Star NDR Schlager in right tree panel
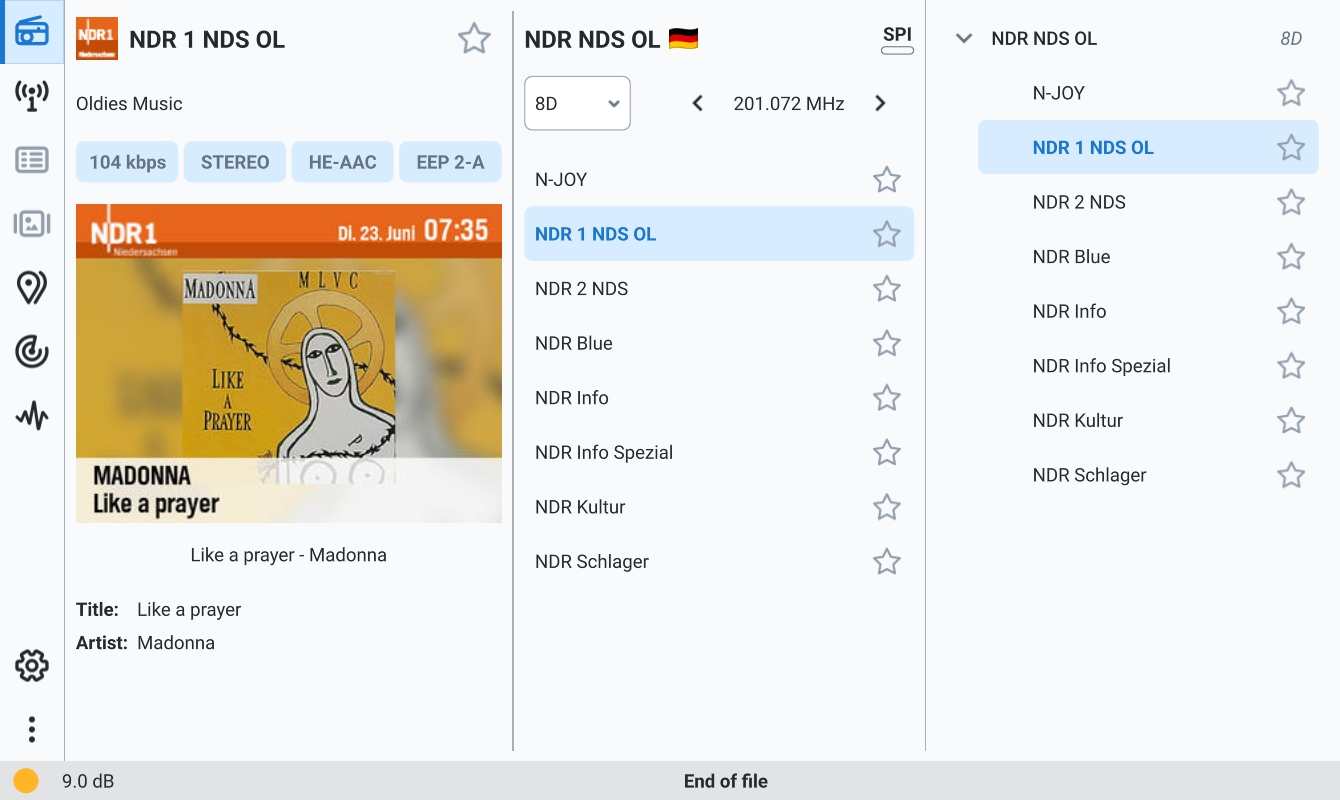 [x=1291, y=475]
